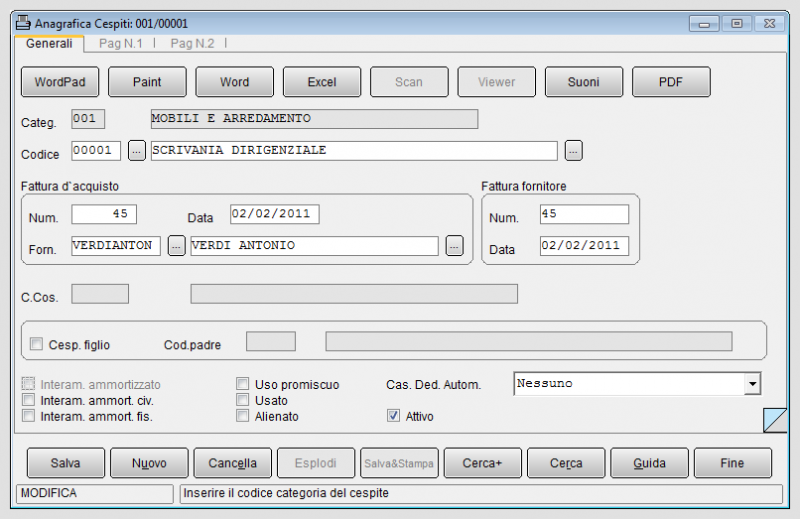Click the Word button

(234, 82)
